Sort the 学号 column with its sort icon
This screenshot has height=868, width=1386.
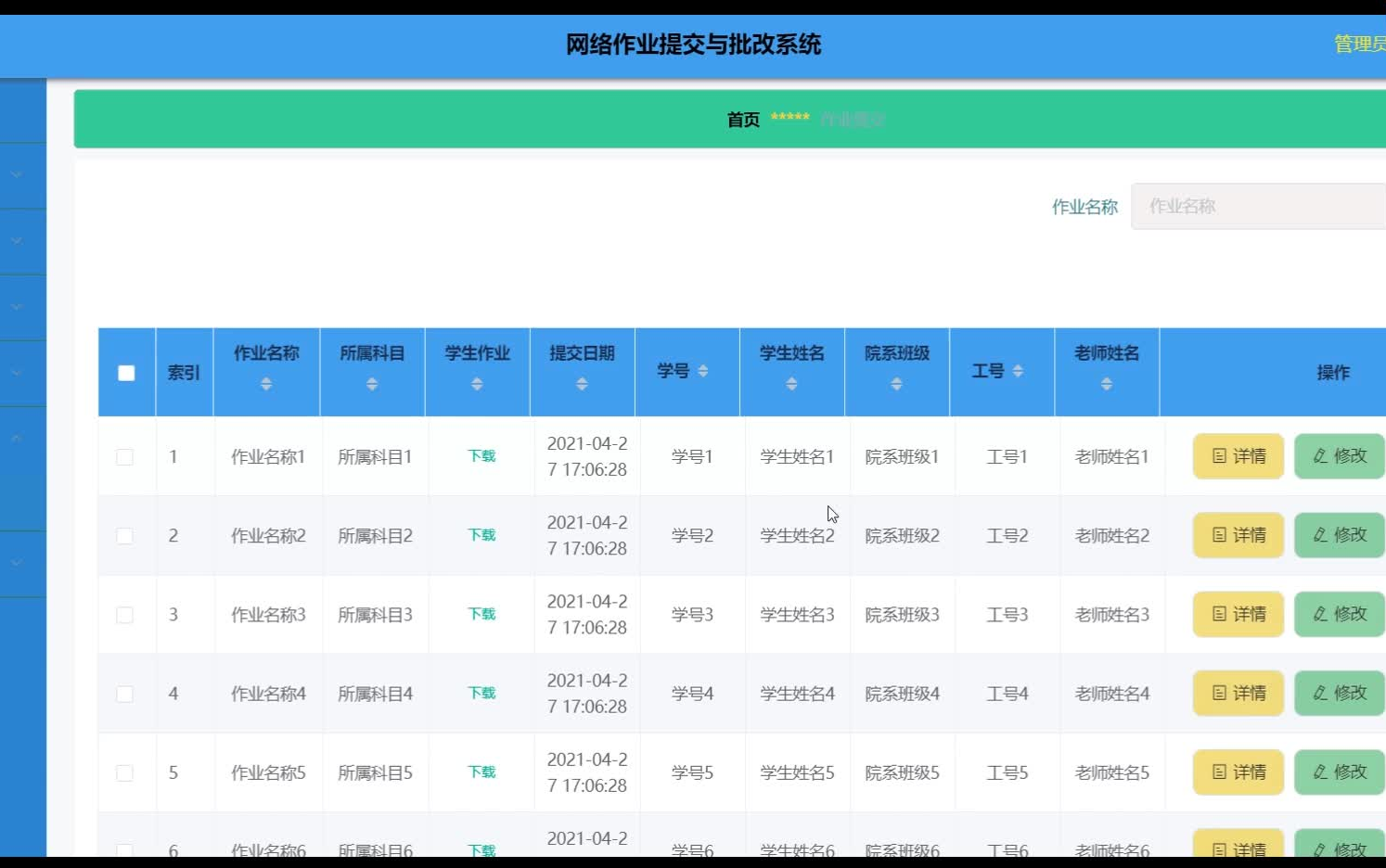tap(702, 369)
